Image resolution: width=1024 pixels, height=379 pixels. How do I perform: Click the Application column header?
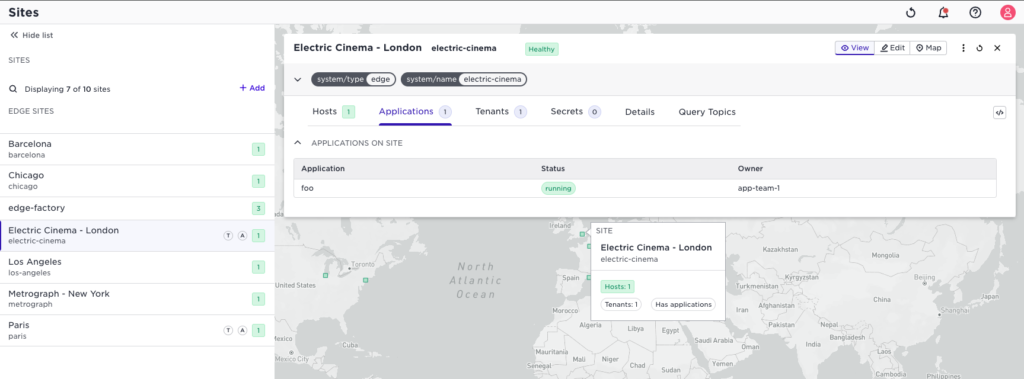coord(323,169)
